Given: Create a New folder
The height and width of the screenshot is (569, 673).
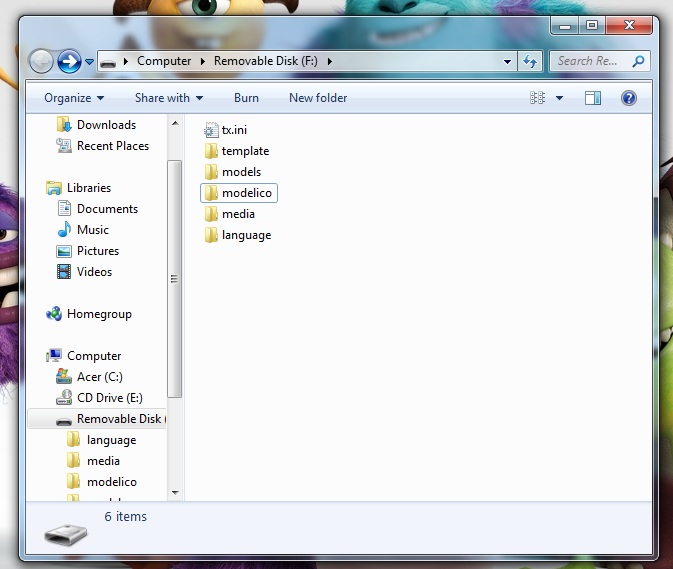Looking at the screenshot, I should point(318,98).
